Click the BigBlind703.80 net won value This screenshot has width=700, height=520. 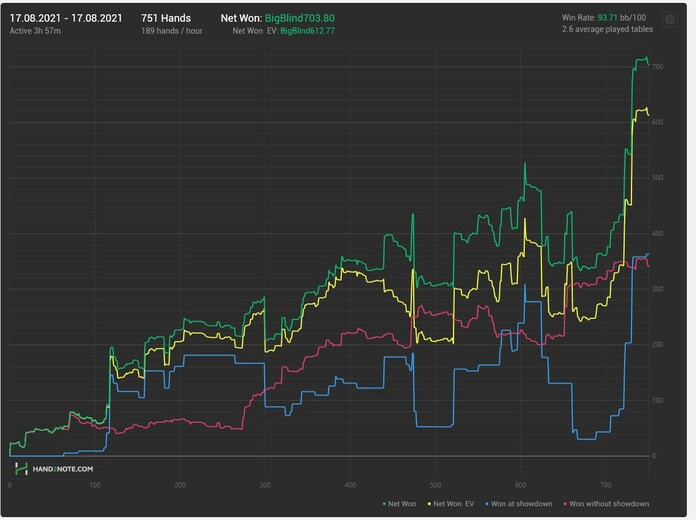[300, 18]
